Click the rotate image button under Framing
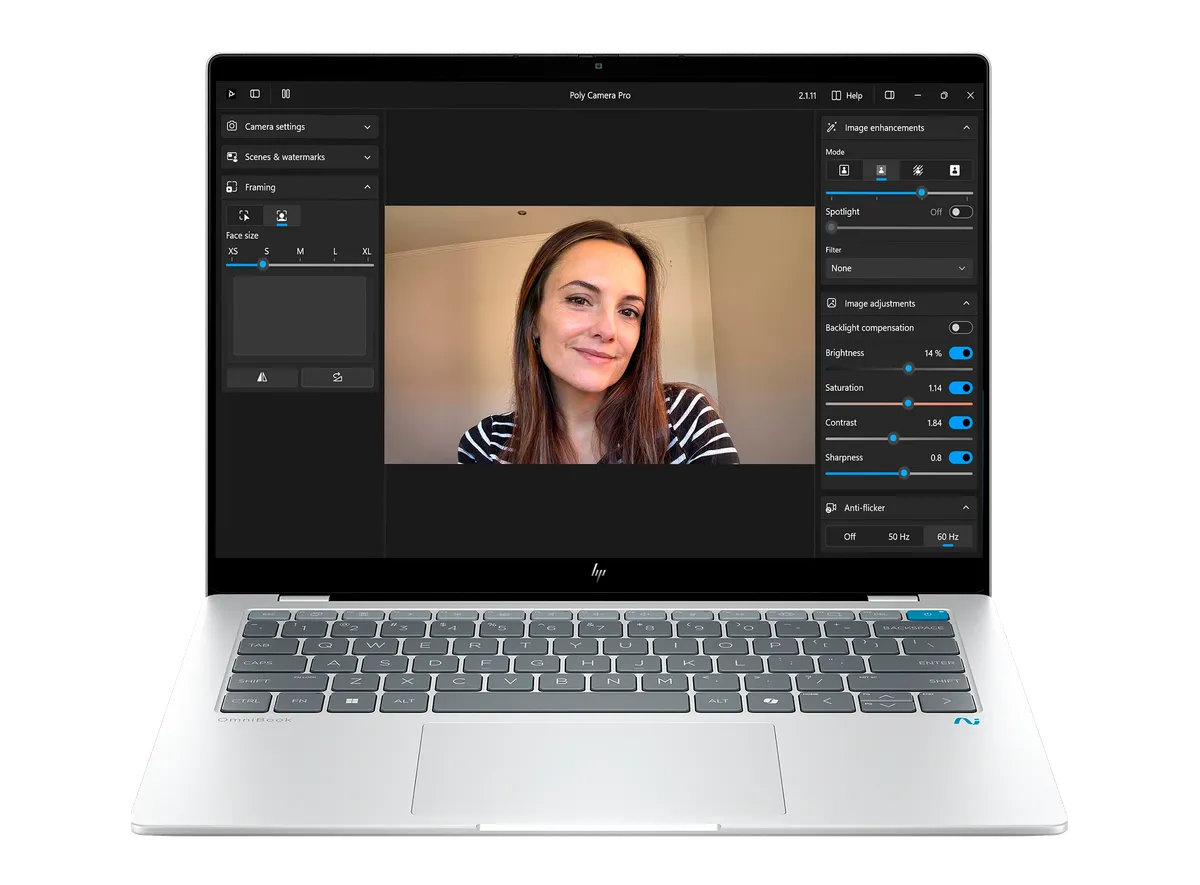 337,377
